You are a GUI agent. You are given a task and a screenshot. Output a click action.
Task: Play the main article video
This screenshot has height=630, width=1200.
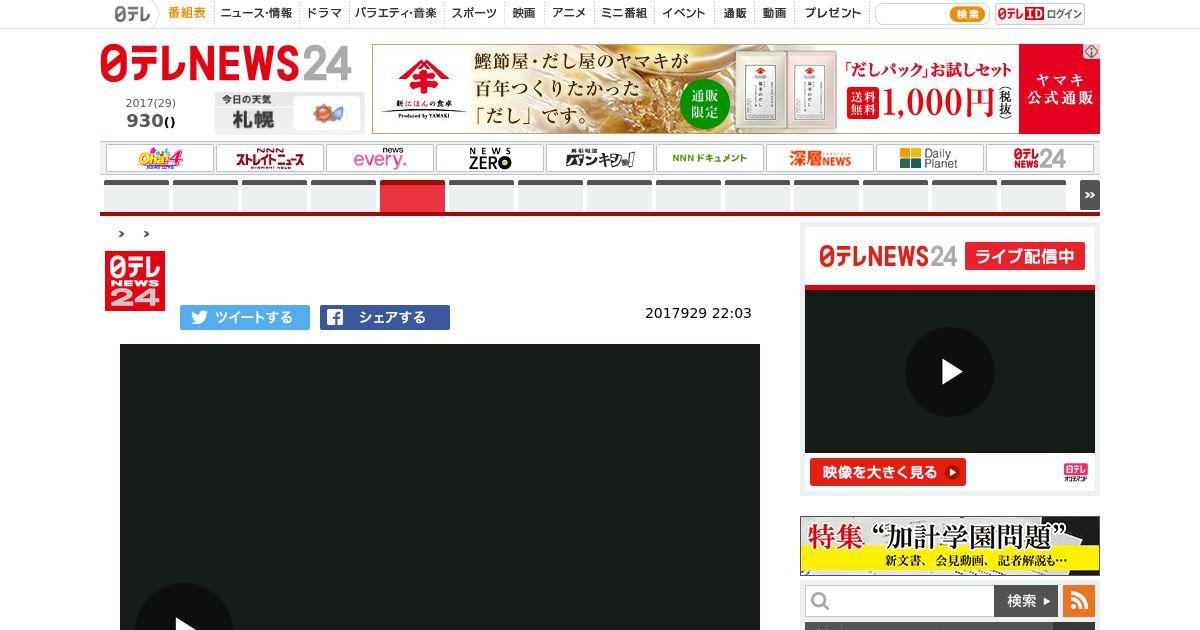[184, 618]
